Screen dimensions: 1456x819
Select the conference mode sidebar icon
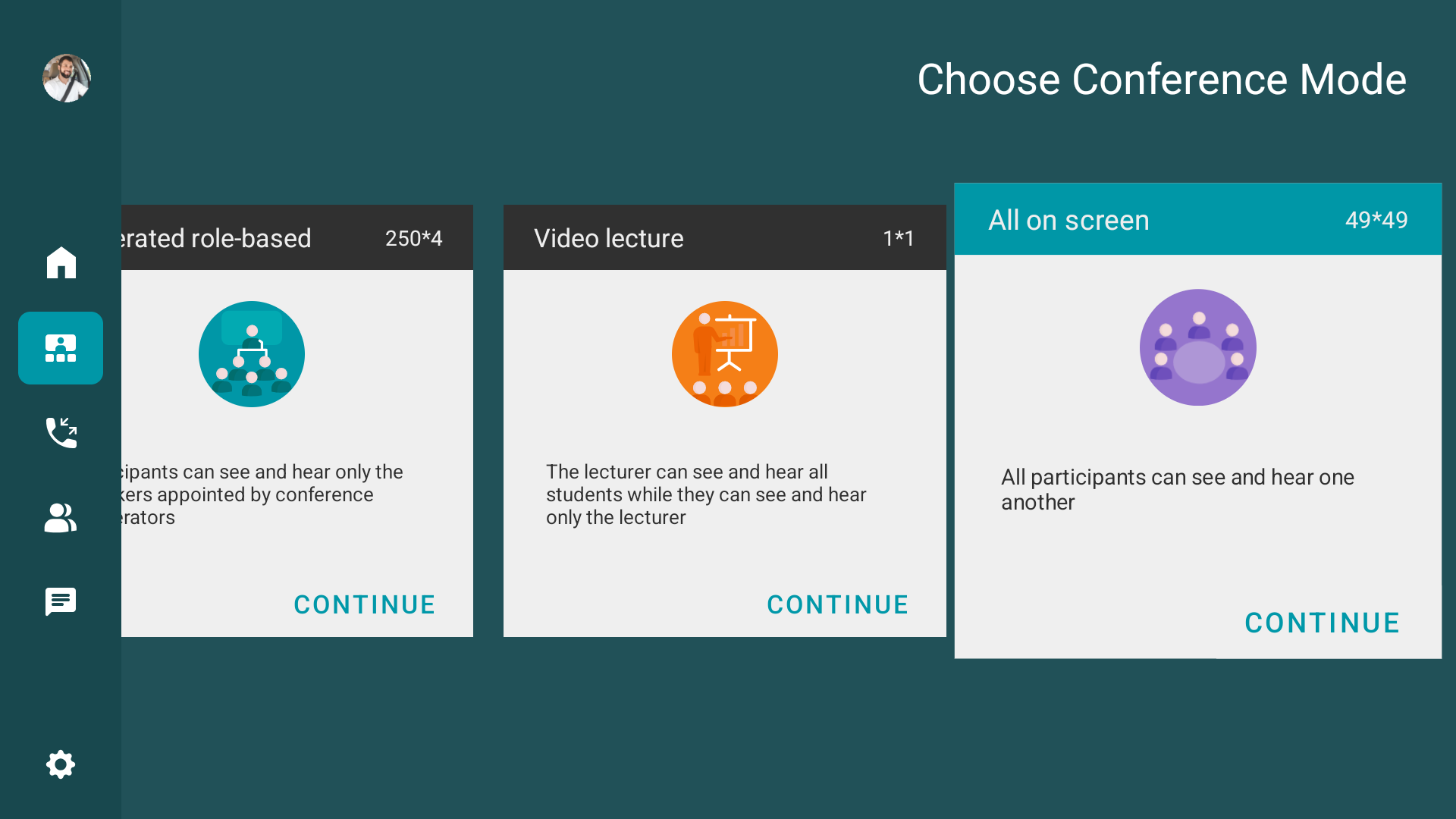pos(61,348)
